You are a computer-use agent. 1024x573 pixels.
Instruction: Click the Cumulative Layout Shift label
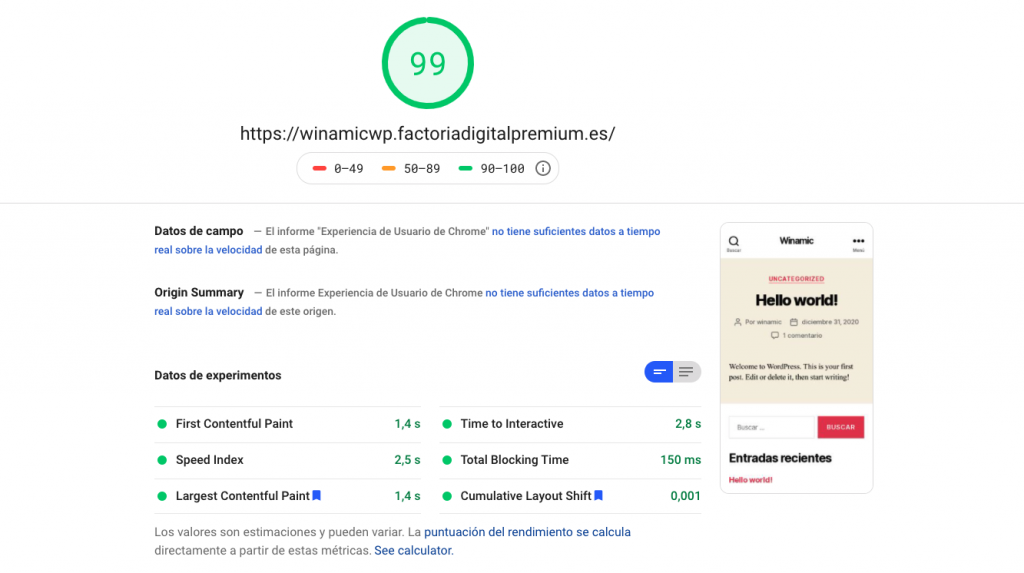526,496
